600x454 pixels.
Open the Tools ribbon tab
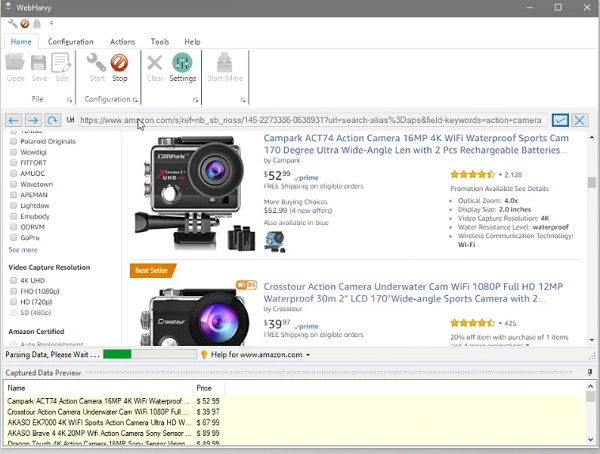tap(160, 42)
